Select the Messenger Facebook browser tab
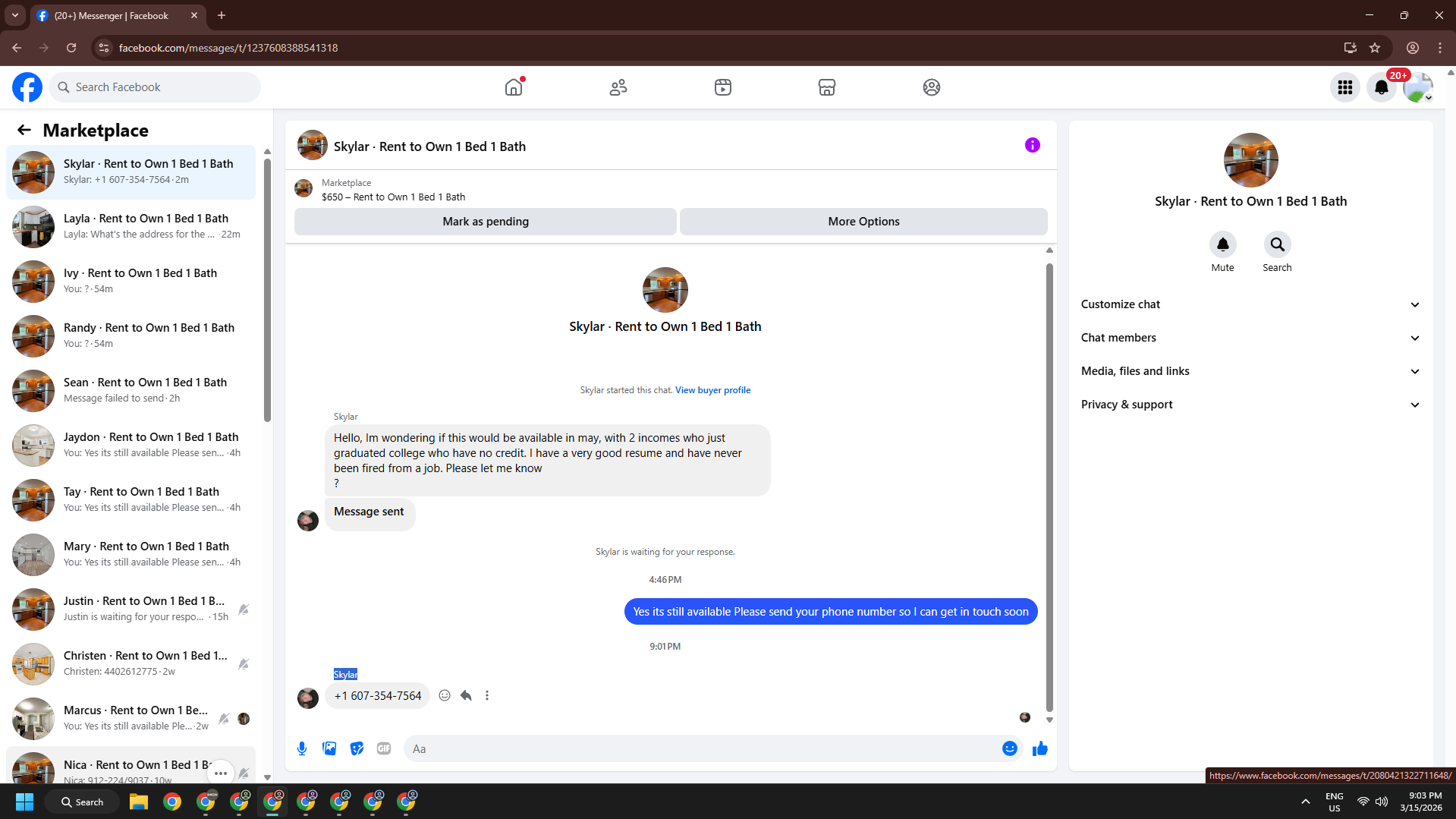Viewport: 1456px width, 819px height. [x=118, y=15]
